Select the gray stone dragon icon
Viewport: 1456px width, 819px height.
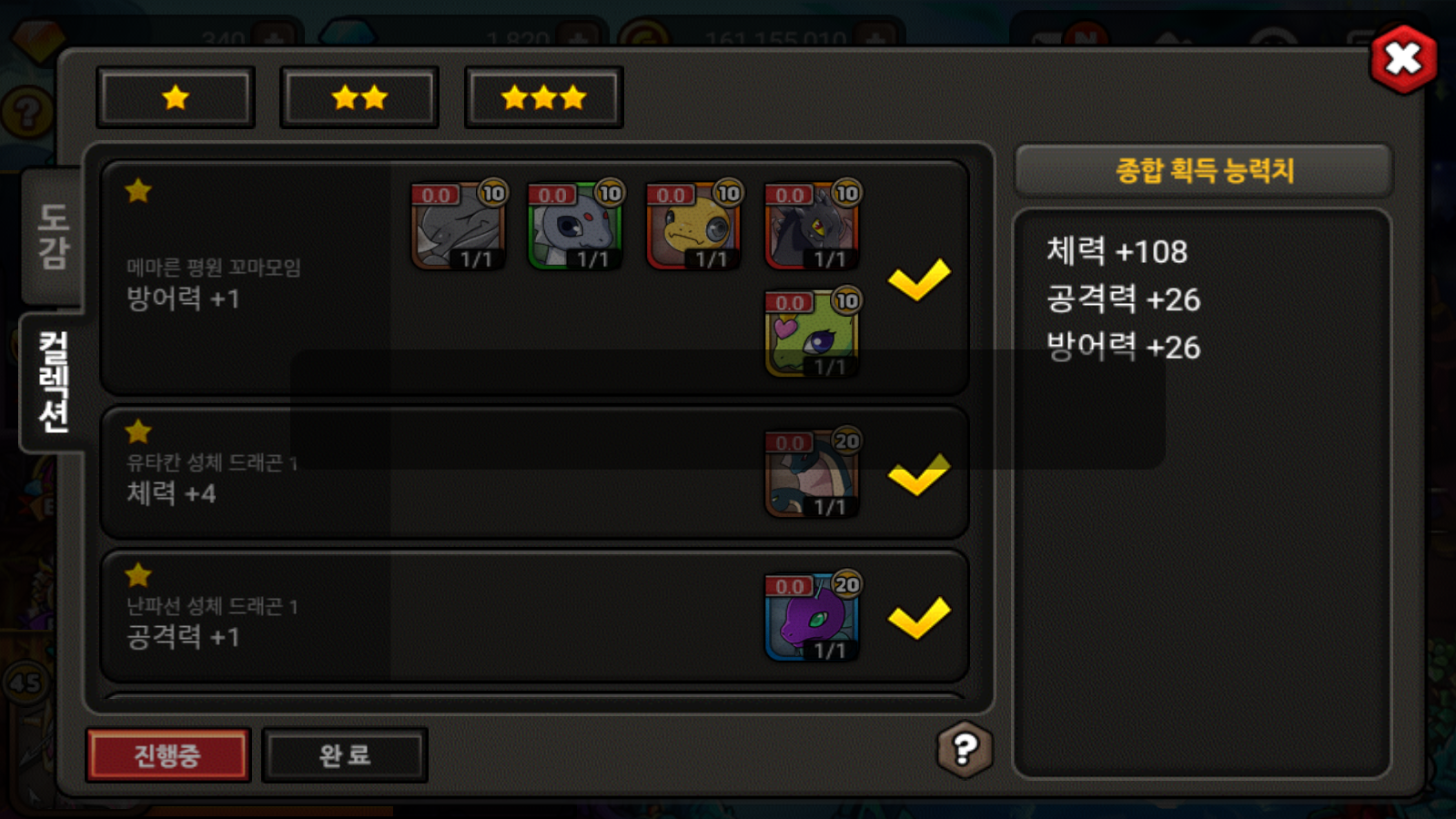pyautogui.click(x=459, y=225)
